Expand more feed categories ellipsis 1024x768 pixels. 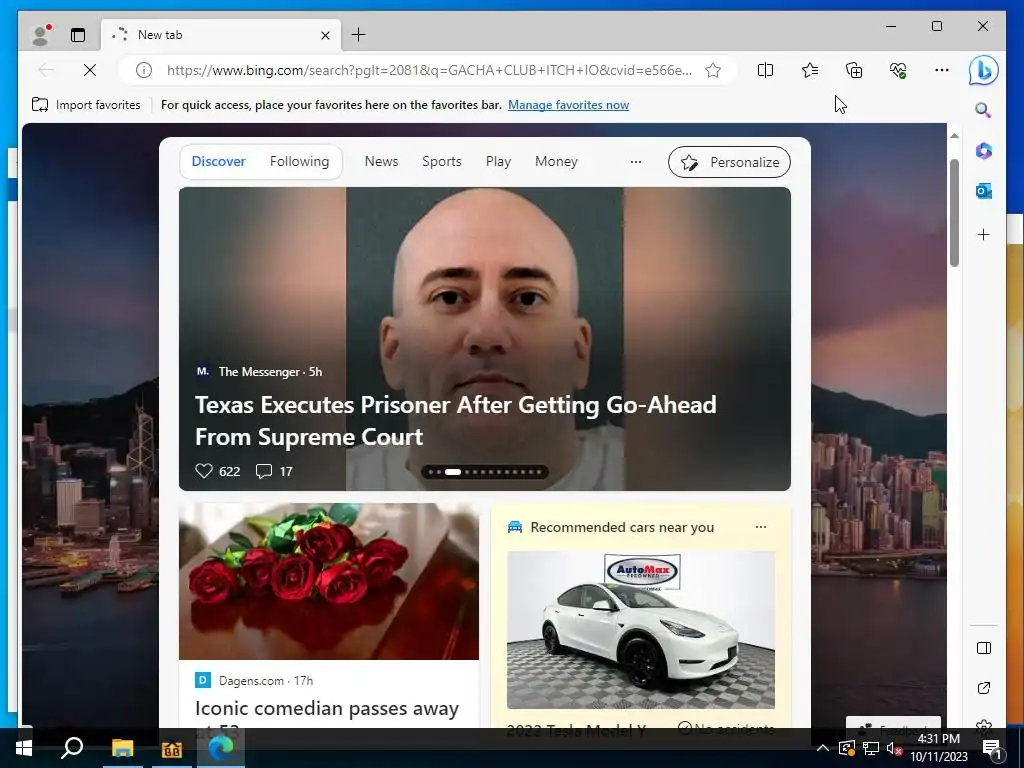pos(635,161)
